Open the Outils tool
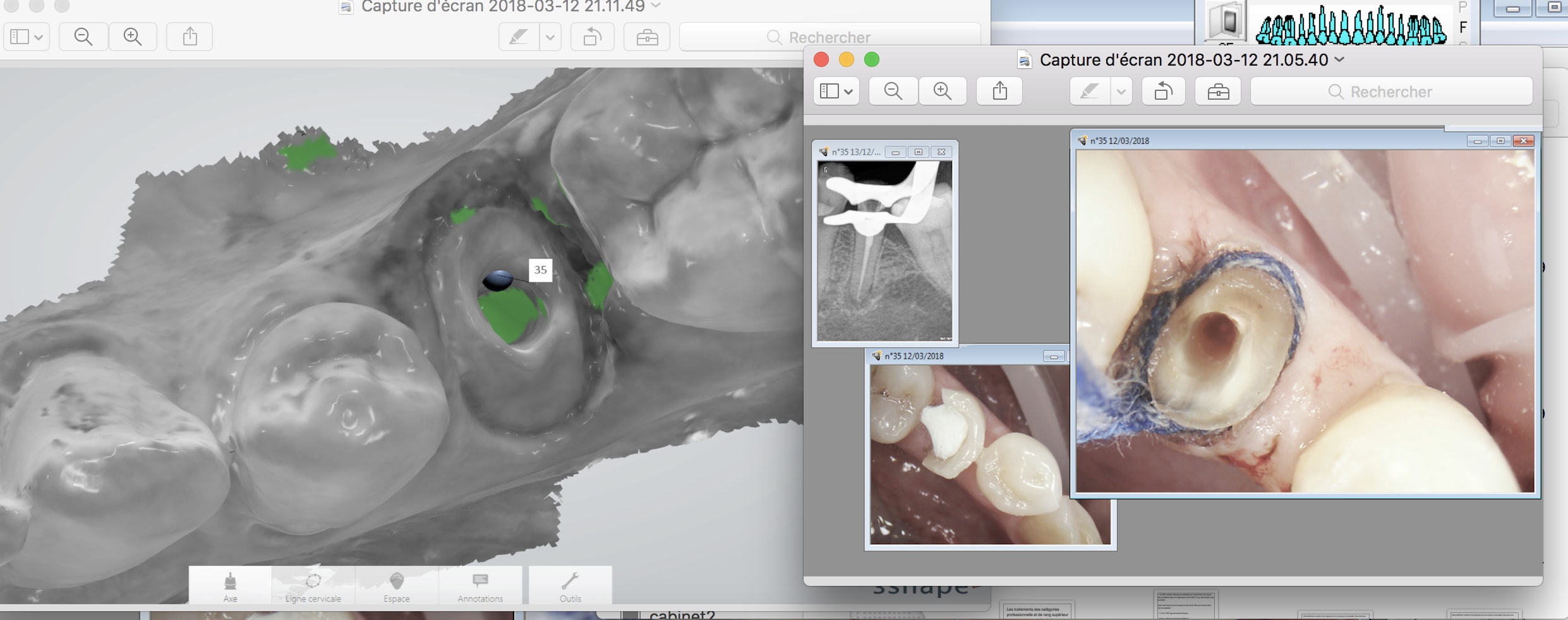 (570, 587)
